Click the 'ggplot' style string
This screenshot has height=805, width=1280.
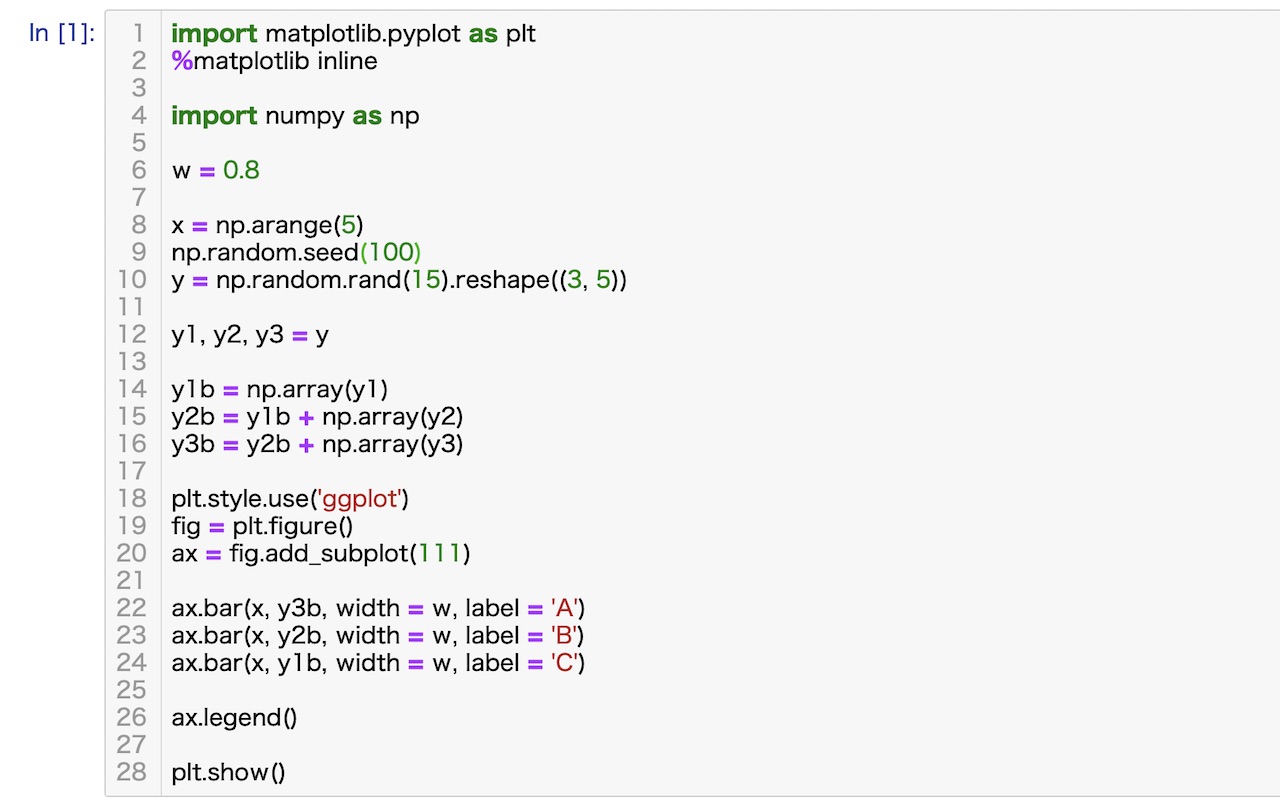[359, 498]
